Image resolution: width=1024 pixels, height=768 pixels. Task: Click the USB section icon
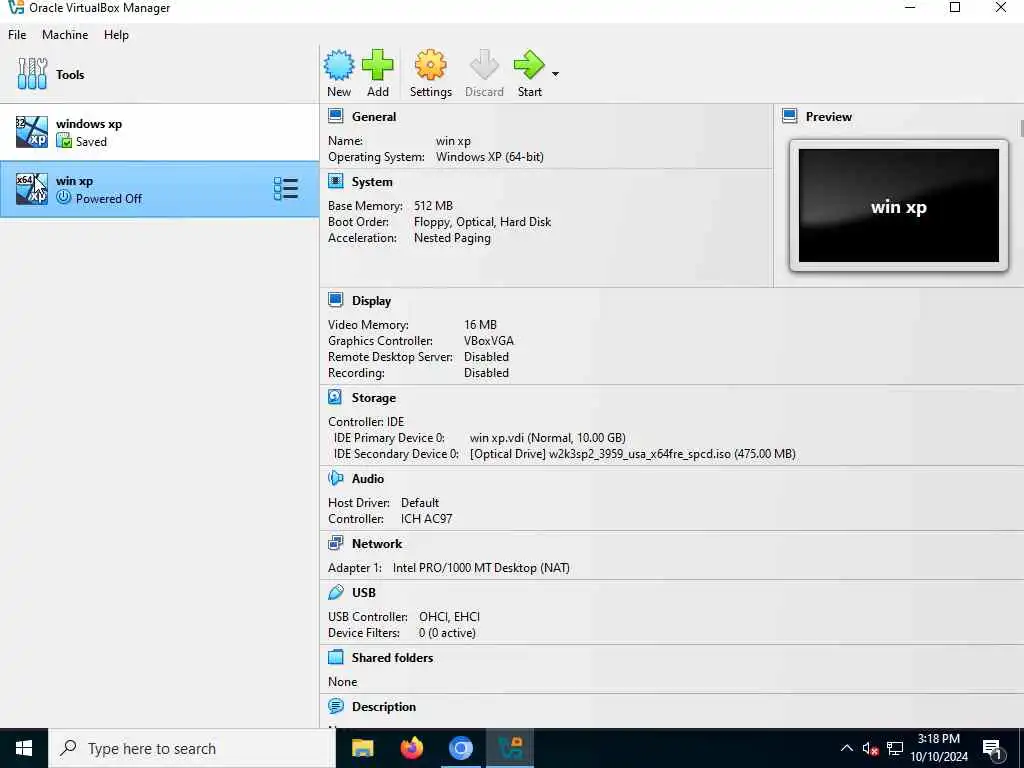pyautogui.click(x=336, y=592)
